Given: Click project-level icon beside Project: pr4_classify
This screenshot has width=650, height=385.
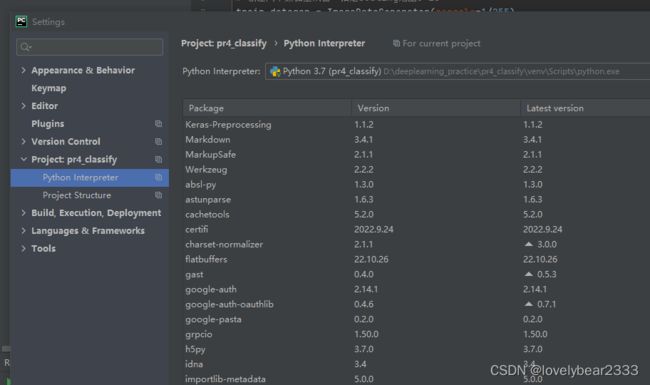Looking at the screenshot, I should tap(158, 159).
